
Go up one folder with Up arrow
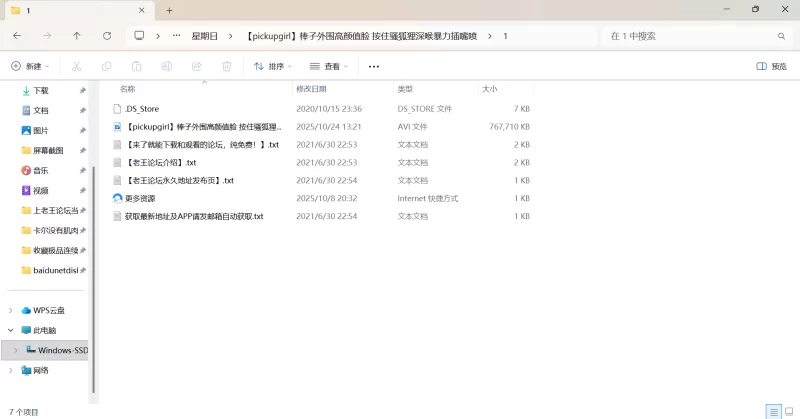click(x=77, y=36)
